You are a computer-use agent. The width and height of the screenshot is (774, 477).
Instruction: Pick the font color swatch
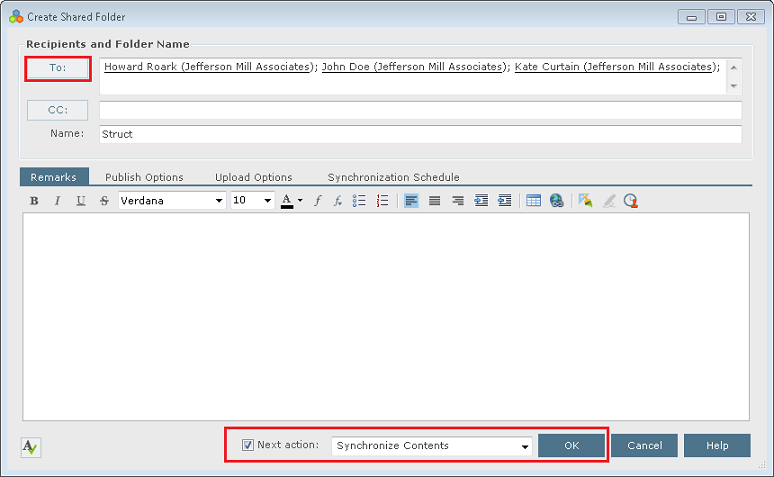pos(287,201)
